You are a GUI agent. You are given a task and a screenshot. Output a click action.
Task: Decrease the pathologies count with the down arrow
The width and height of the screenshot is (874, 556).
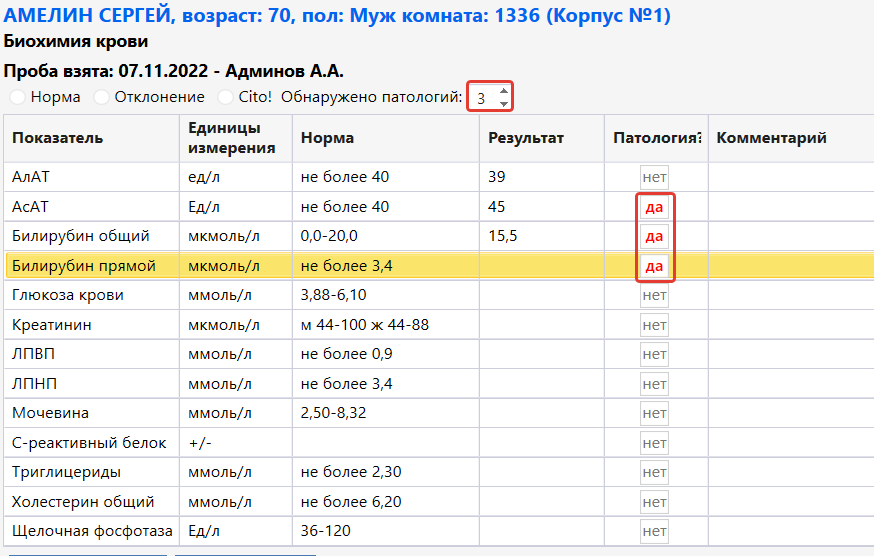(x=503, y=103)
